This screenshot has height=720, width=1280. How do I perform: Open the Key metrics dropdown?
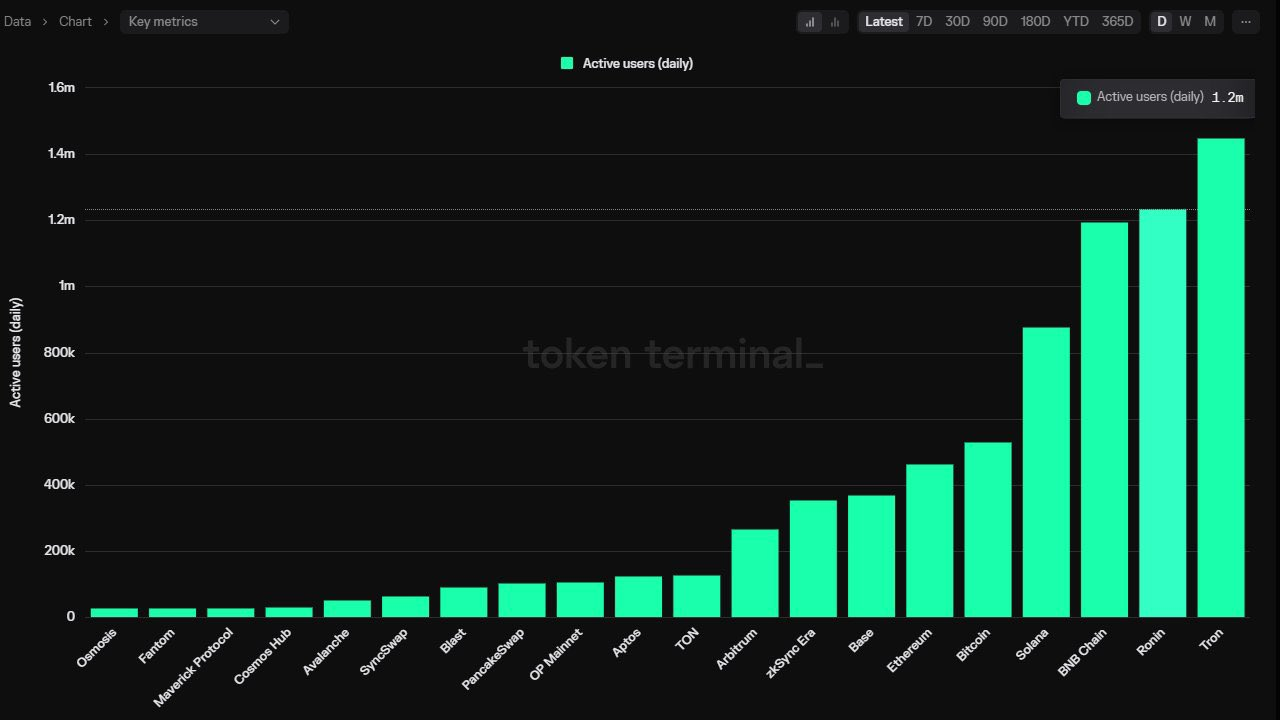[204, 22]
